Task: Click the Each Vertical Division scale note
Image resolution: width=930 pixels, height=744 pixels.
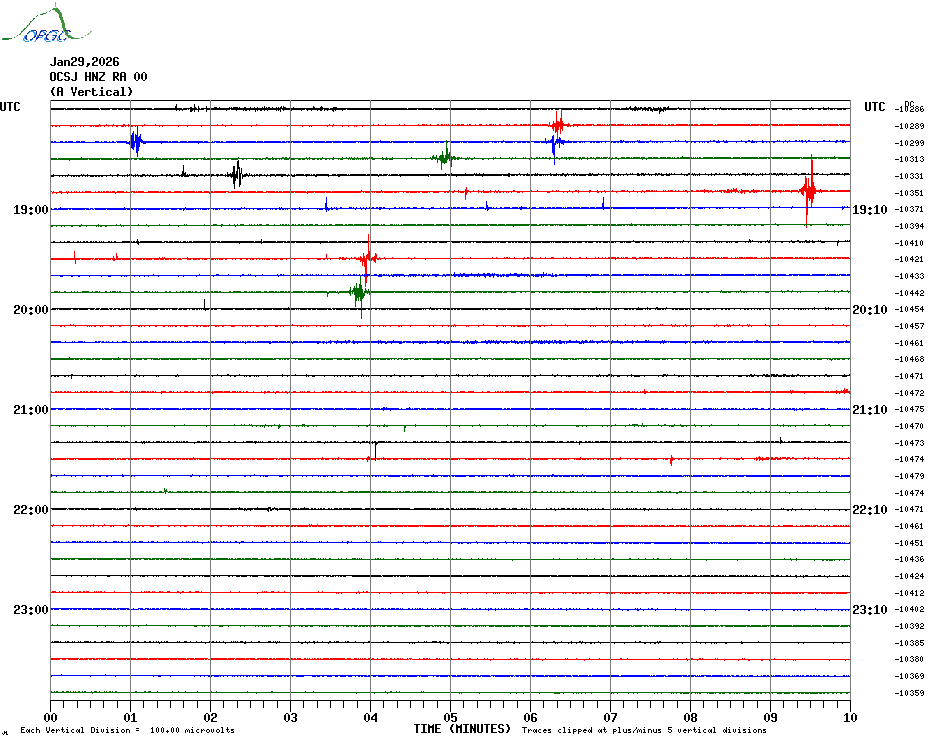Action: click(x=127, y=730)
